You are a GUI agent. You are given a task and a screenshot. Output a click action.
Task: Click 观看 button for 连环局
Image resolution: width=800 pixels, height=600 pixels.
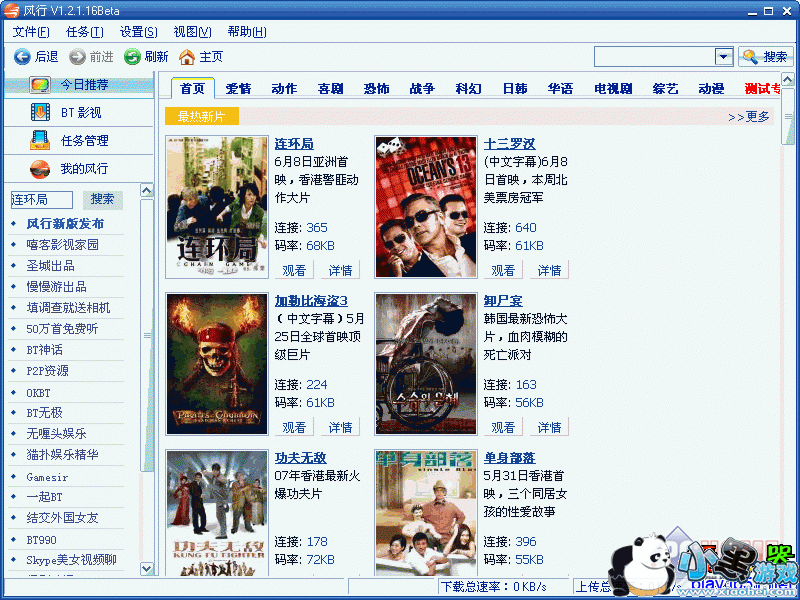294,270
